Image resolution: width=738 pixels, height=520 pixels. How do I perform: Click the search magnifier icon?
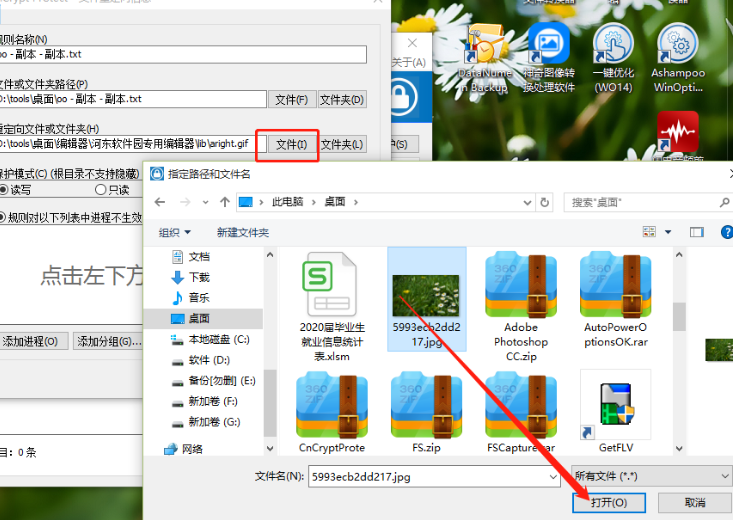[x=724, y=203]
